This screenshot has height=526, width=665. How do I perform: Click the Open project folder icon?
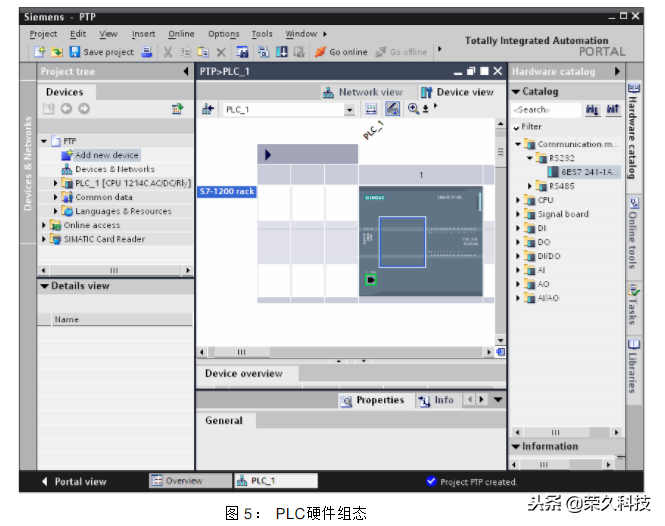coord(57,52)
